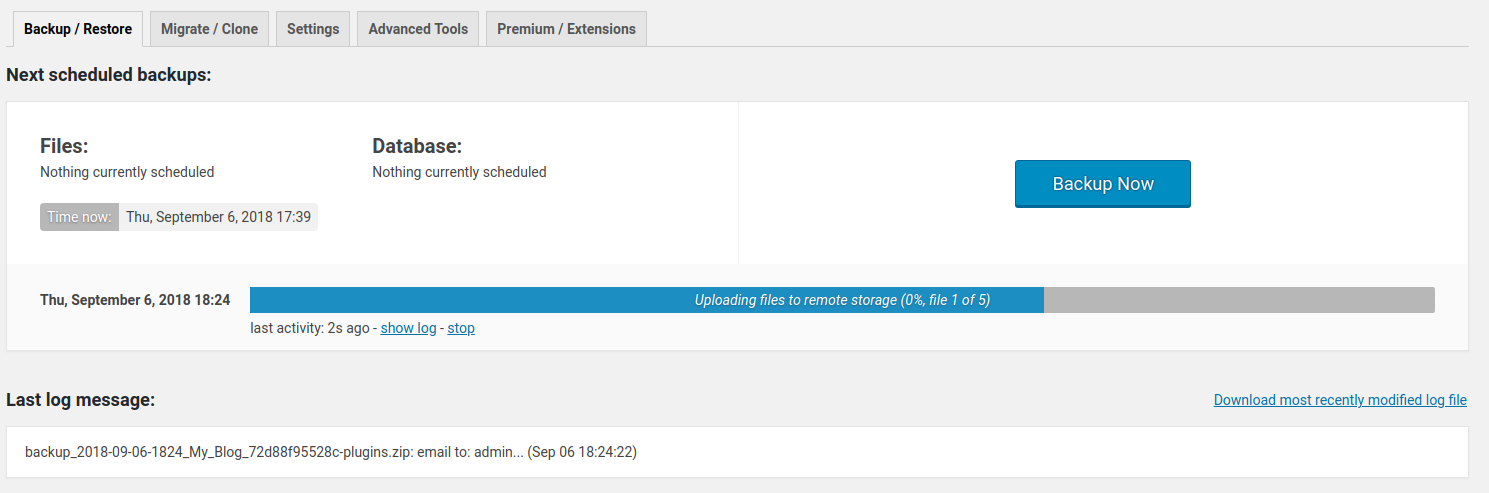
Task: Select the Advanced Tools tab
Action: [418, 29]
